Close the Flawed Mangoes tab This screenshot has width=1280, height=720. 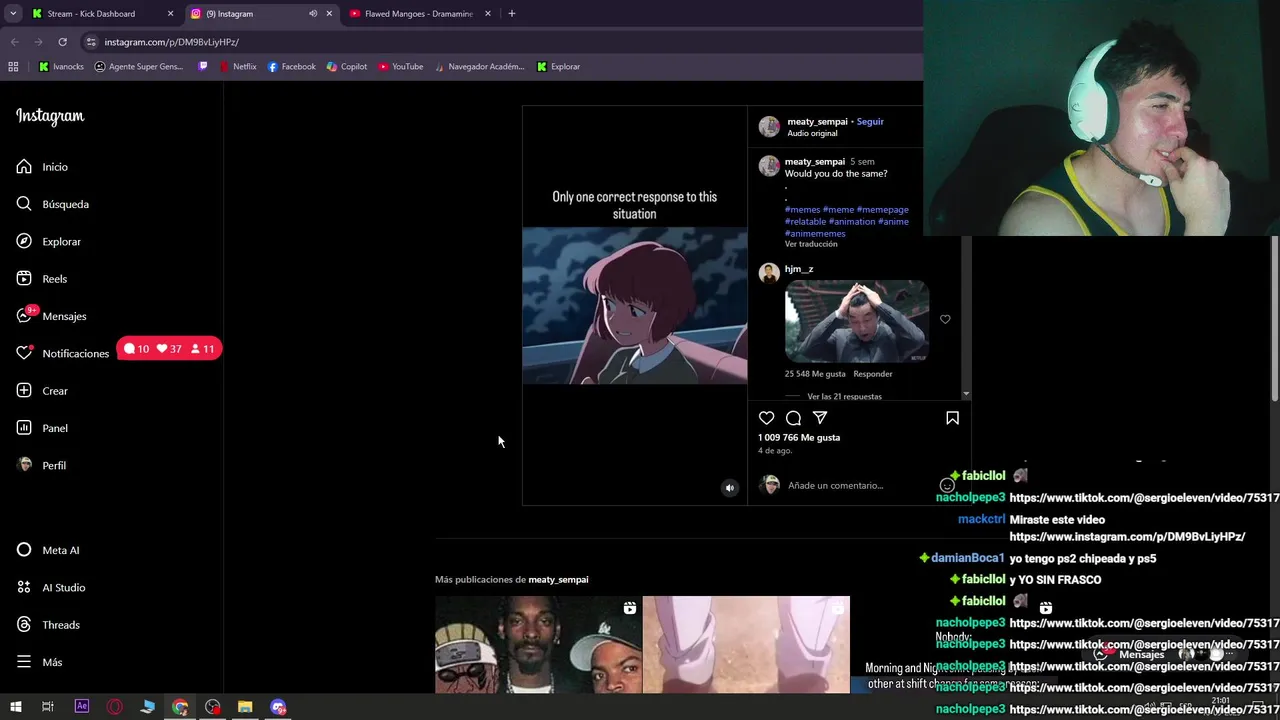(x=488, y=14)
